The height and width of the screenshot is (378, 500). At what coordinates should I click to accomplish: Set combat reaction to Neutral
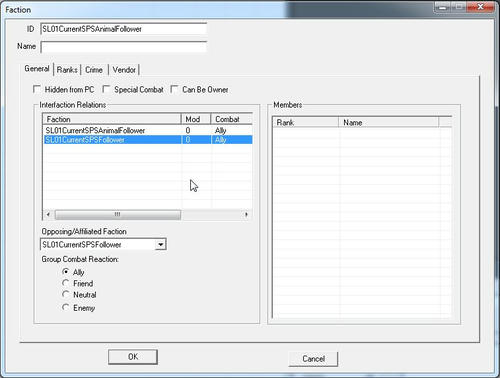click(66, 295)
